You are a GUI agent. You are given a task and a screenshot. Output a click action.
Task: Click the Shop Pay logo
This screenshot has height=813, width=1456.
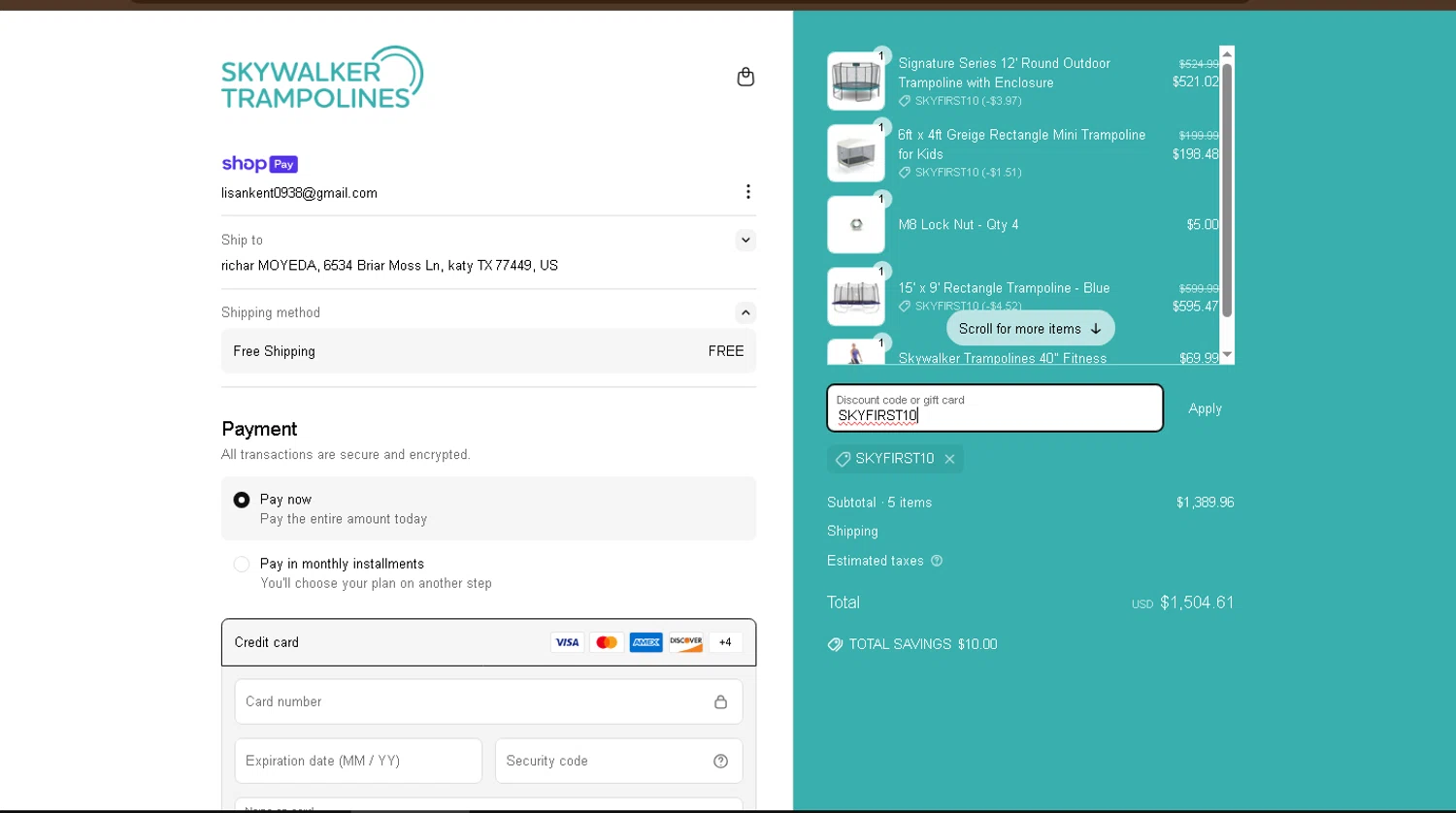click(x=259, y=164)
